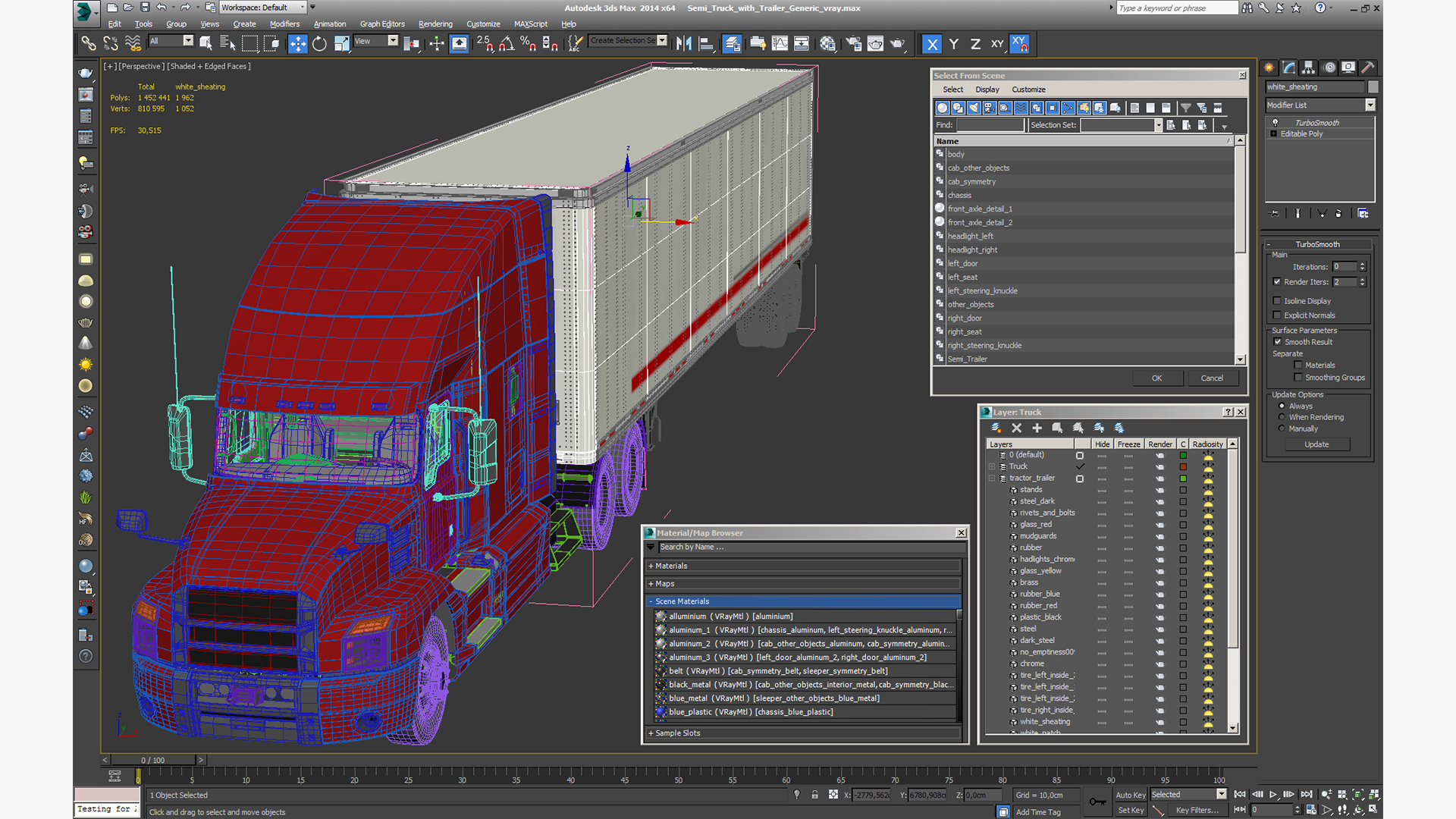This screenshot has width=1456, height=819.
Task: Open the Utilities command panel tab
Action: click(x=1368, y=67)
